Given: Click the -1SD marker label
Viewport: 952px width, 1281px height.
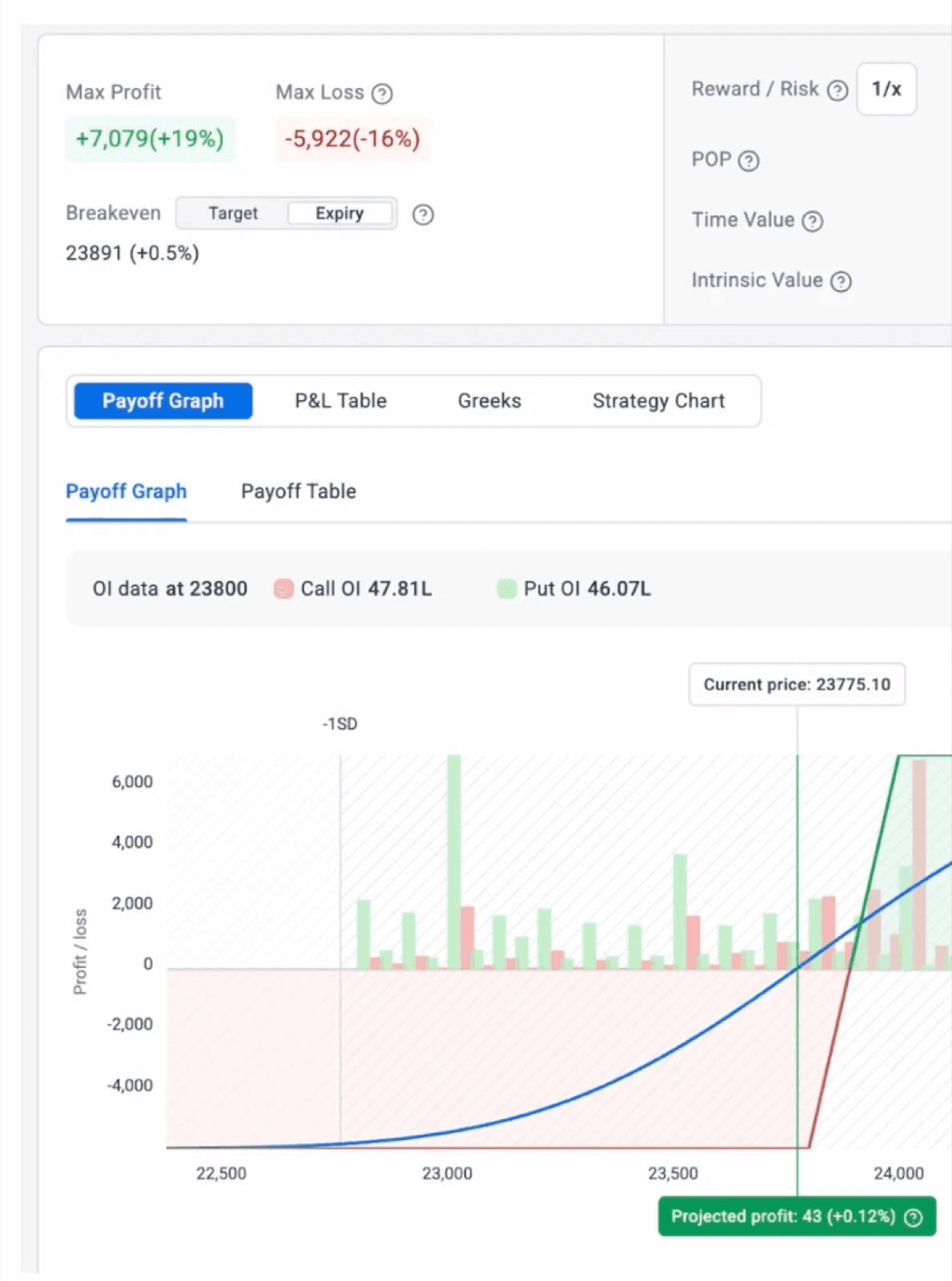Looking at the screenshot, I should point(340,725).
